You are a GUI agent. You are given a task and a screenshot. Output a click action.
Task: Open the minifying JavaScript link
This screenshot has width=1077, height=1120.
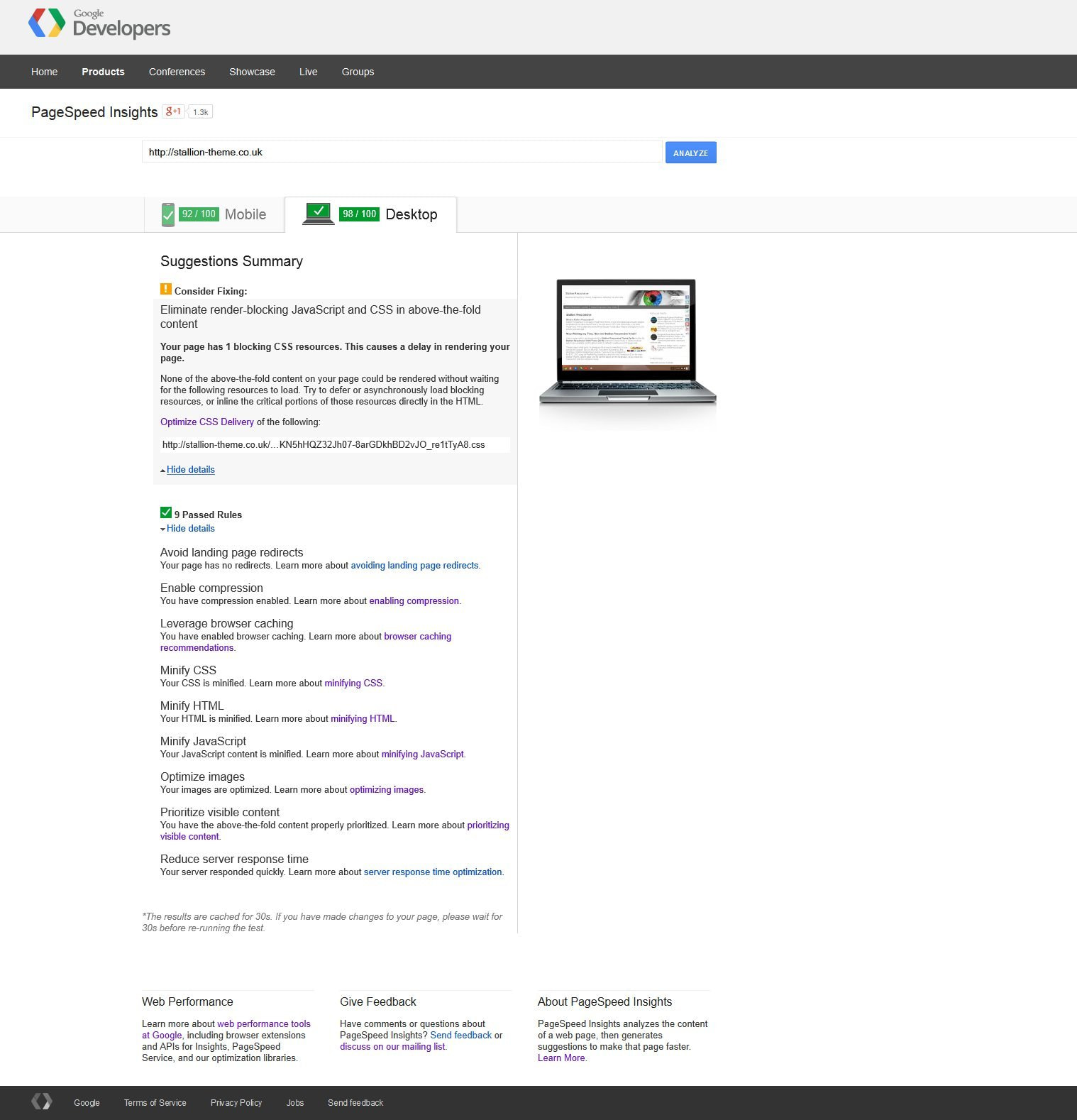(x=423, y=754)
